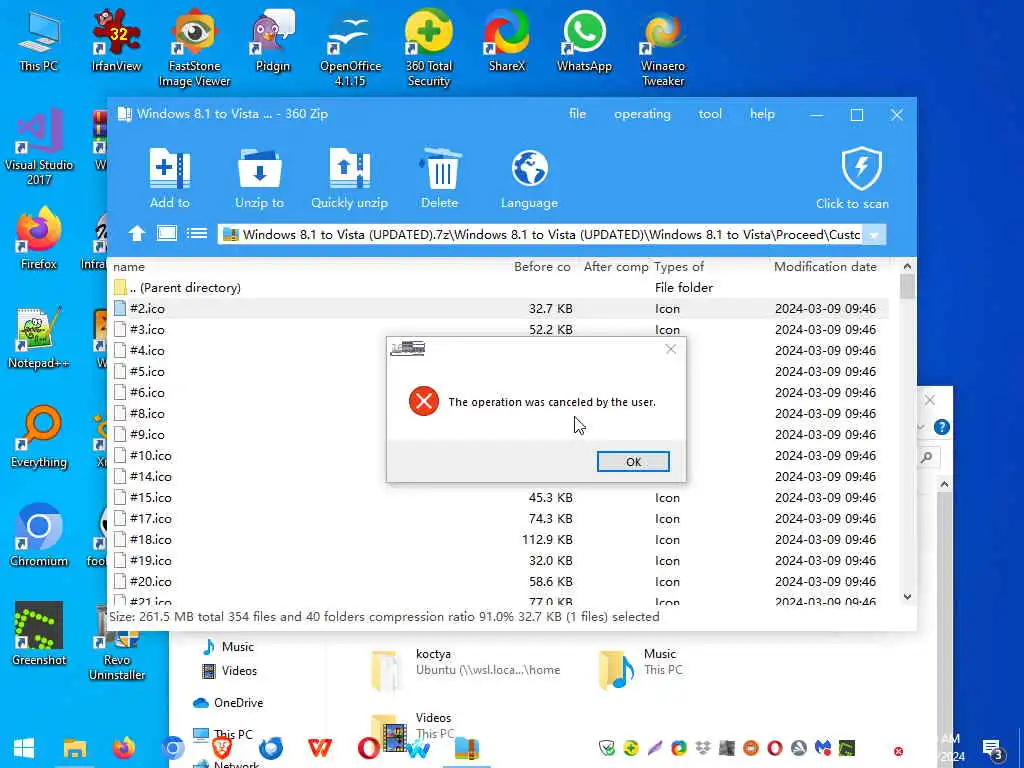Open the Pidgin desktop shortcut
1024x768 pixels.
click(x=272, y=40)
